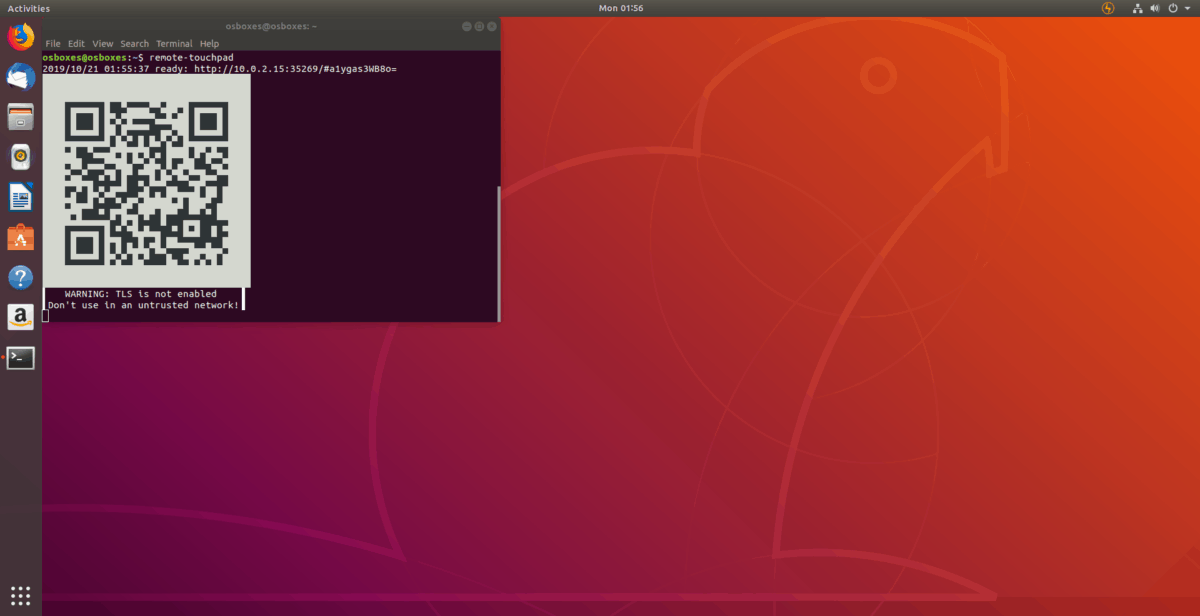Screen dimensions: 1200x616
Task: Click the volume indicator in the top bar
Action: click(1153, 8)
